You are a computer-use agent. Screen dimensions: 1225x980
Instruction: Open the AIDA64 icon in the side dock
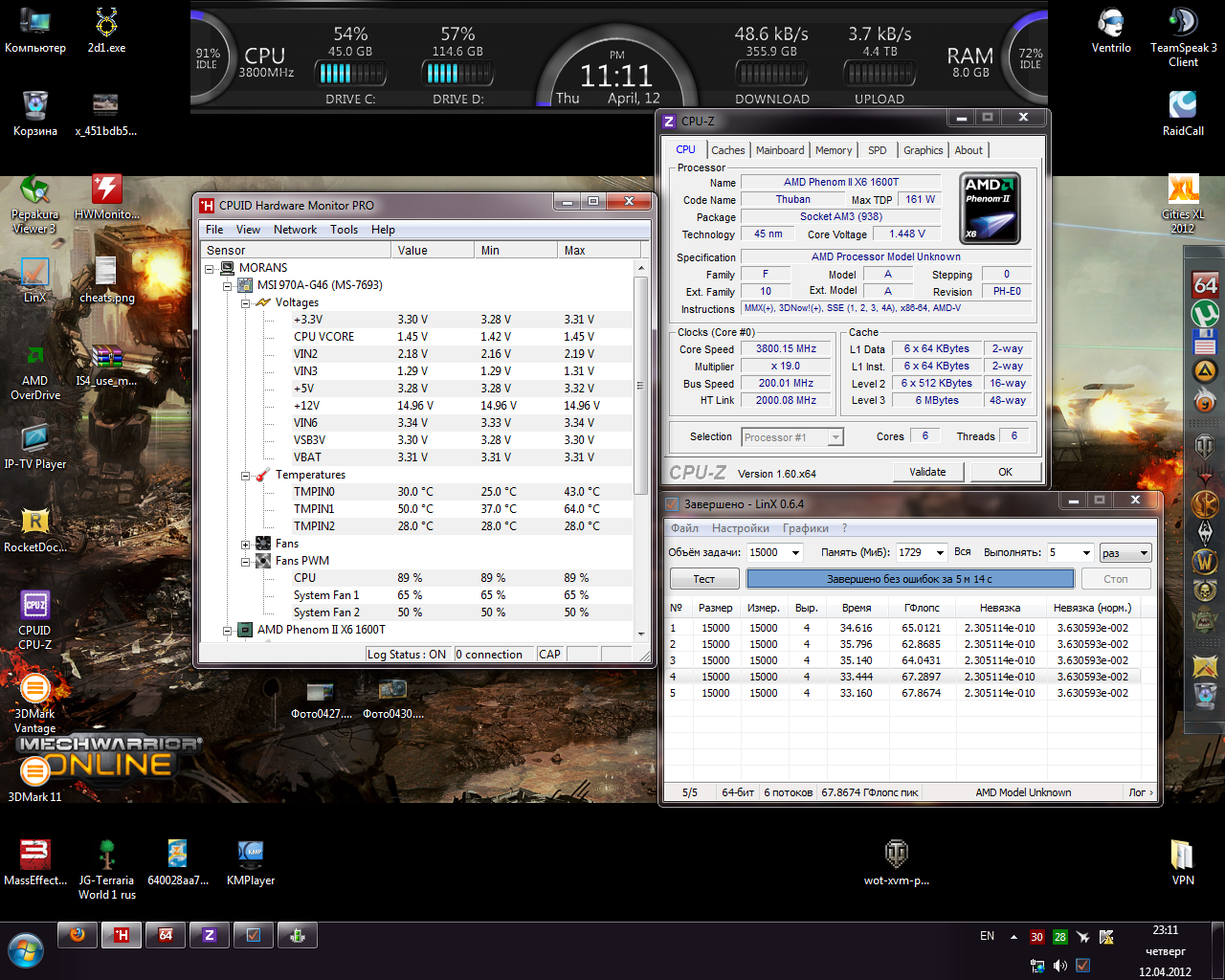(1205, 284)
